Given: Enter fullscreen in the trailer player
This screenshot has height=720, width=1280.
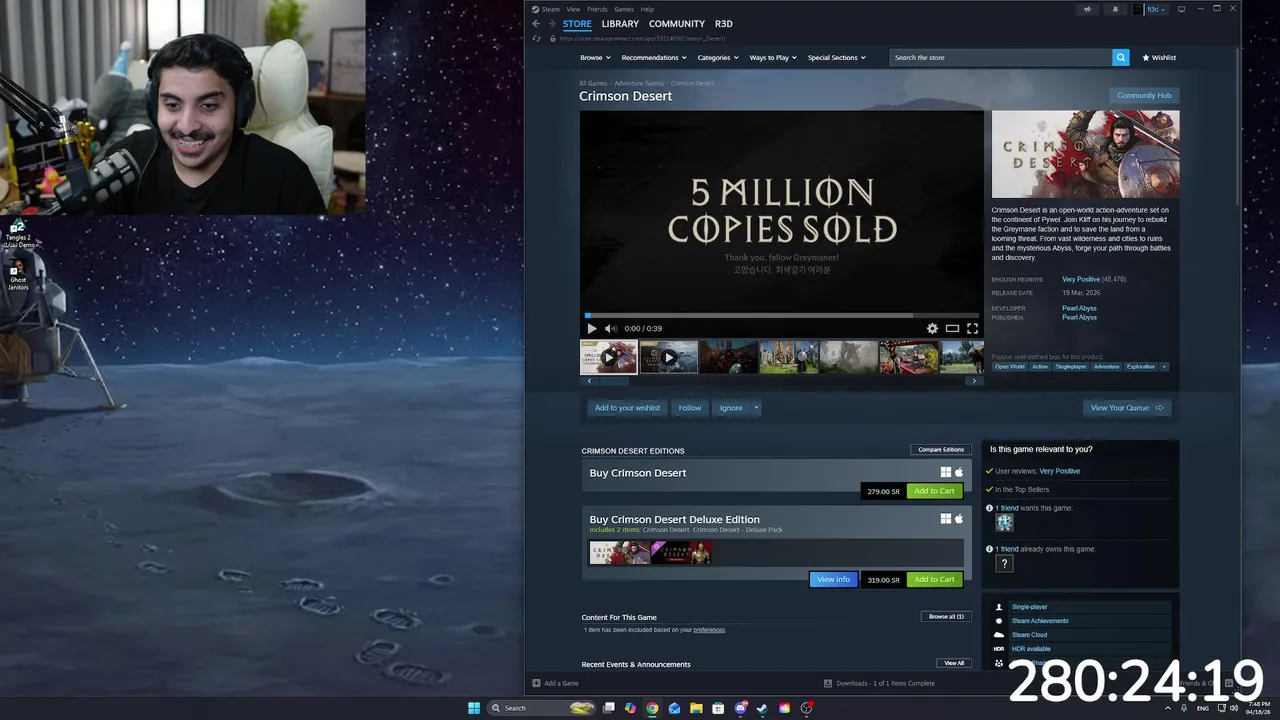Looking at the screenshot, I should (972, 328).
